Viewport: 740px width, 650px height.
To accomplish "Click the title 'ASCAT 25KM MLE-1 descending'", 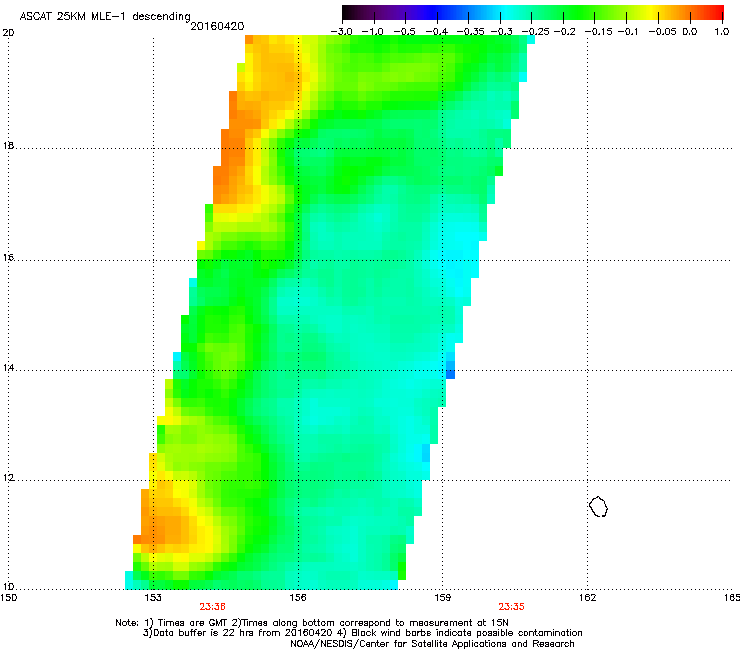I will [105, 17].
